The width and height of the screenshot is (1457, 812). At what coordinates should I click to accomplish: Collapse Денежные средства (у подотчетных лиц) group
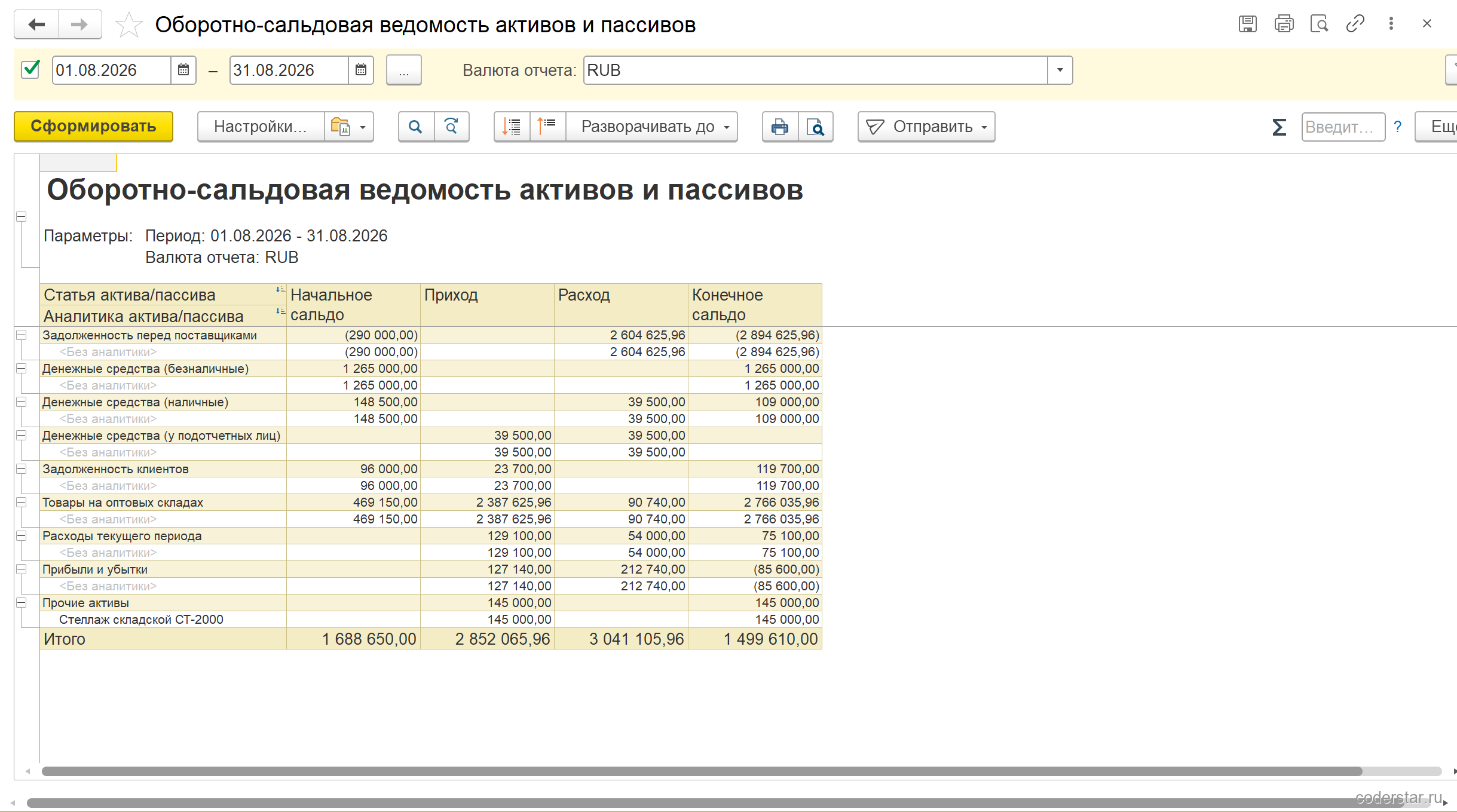pyautogui.click(x=21, y=436)
